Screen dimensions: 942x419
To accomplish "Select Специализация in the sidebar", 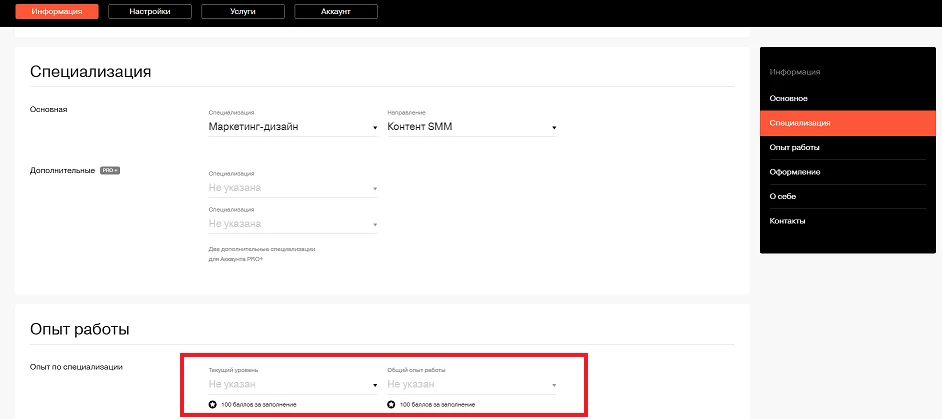I will [848, 123].
